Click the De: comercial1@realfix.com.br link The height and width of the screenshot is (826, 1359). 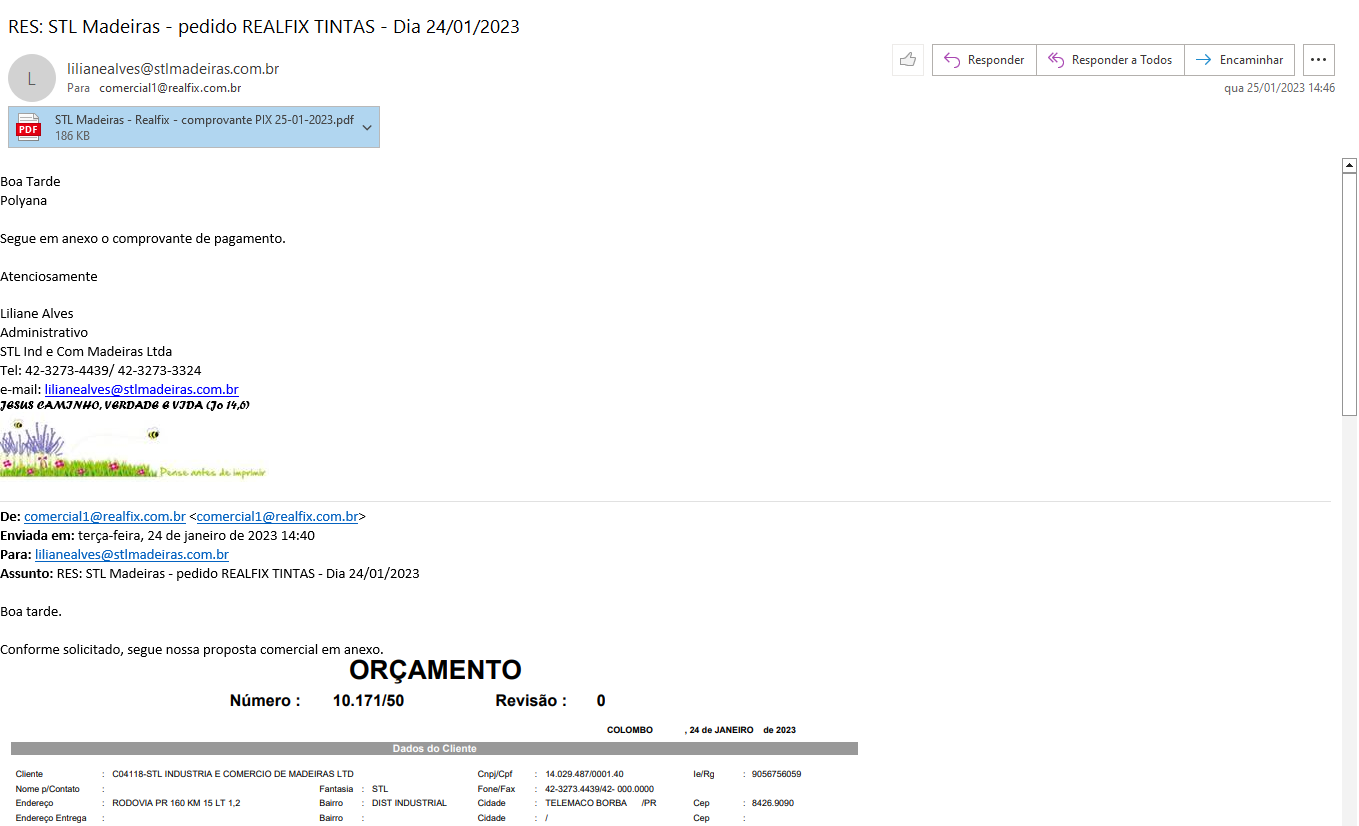pyautogui.click(x=105, y=517)
